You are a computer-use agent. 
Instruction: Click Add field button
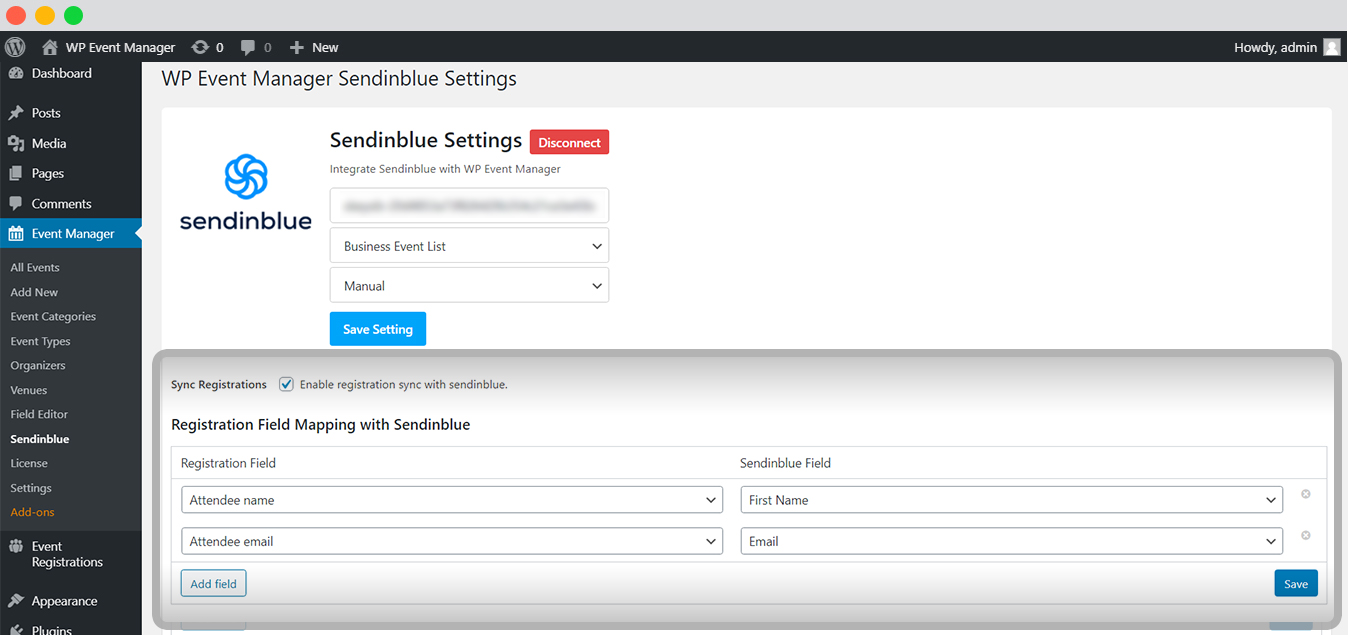(213, 583)
